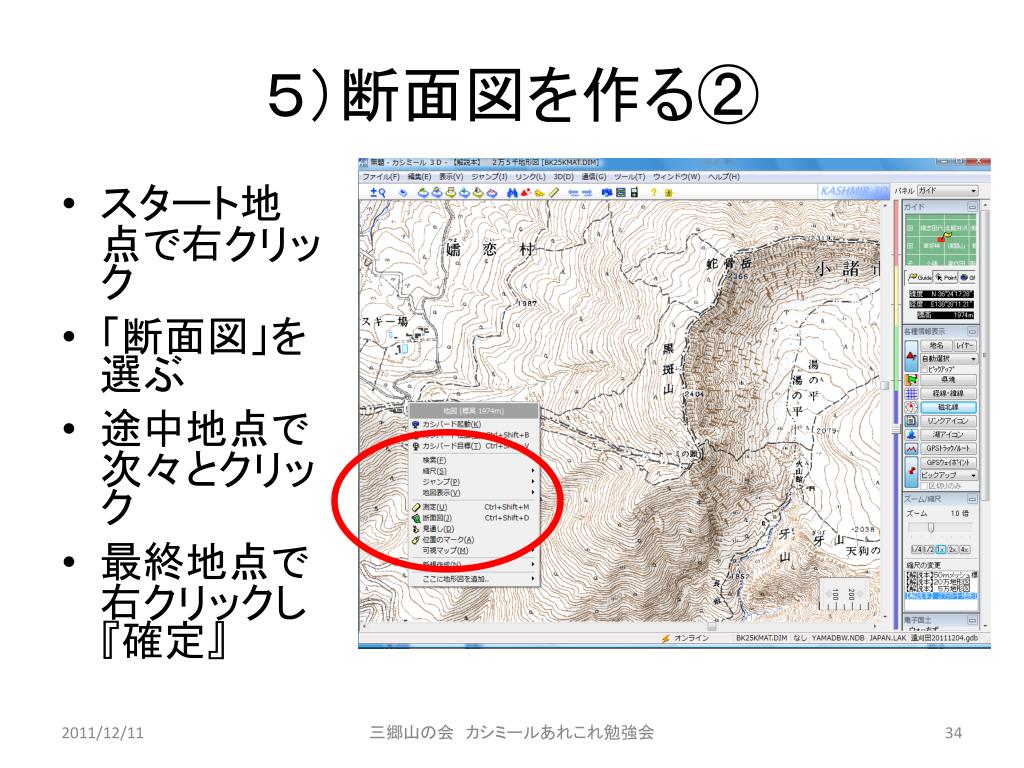Screen dimensions: 1024x768
Task: Click the yellow cheese-shaped toolbar icon
Action: 539,193
